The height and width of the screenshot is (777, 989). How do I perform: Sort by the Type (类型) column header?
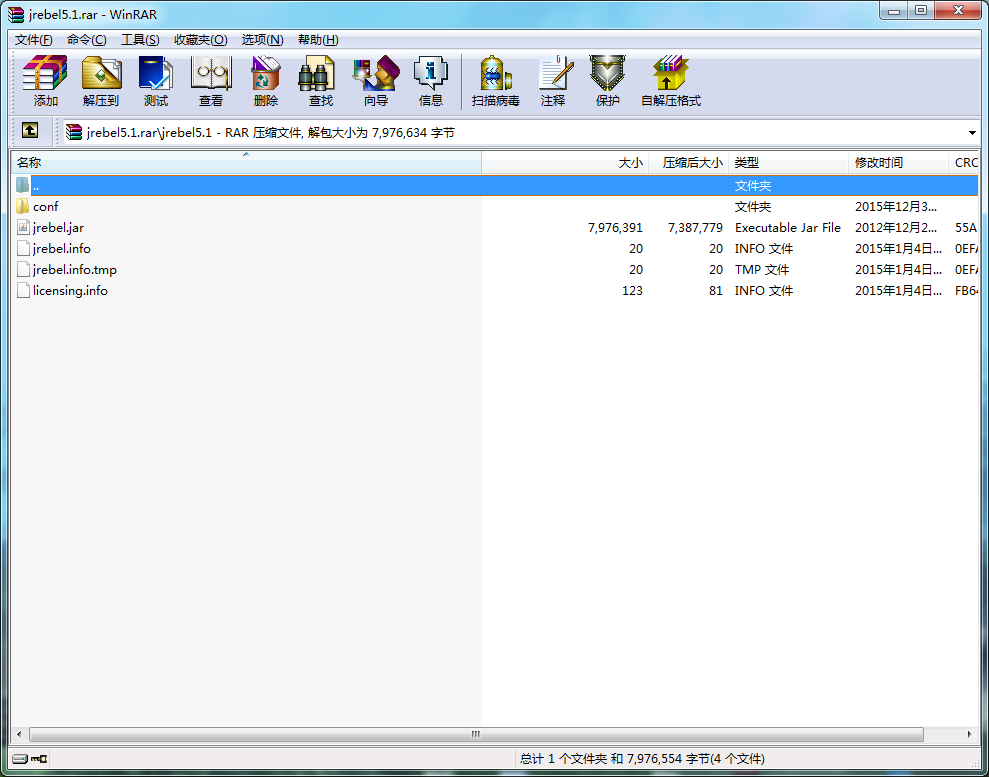(788, 163)
